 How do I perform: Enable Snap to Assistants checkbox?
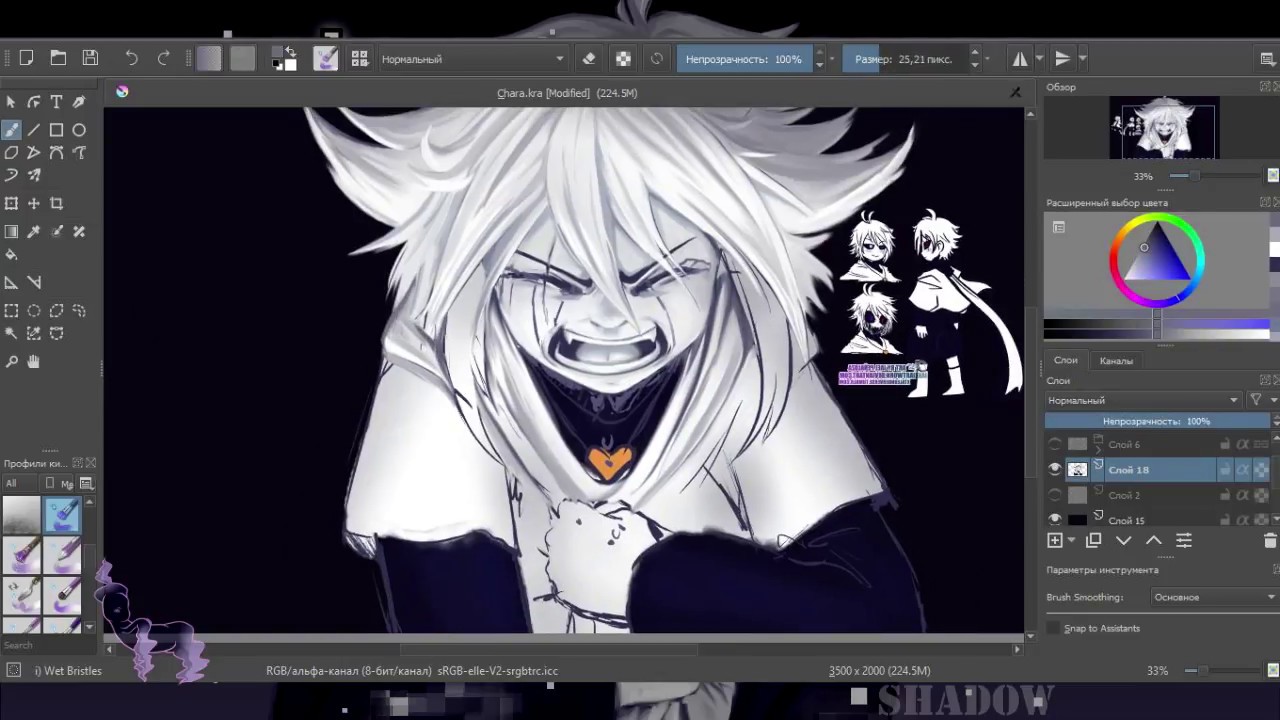coord(1053,628)
